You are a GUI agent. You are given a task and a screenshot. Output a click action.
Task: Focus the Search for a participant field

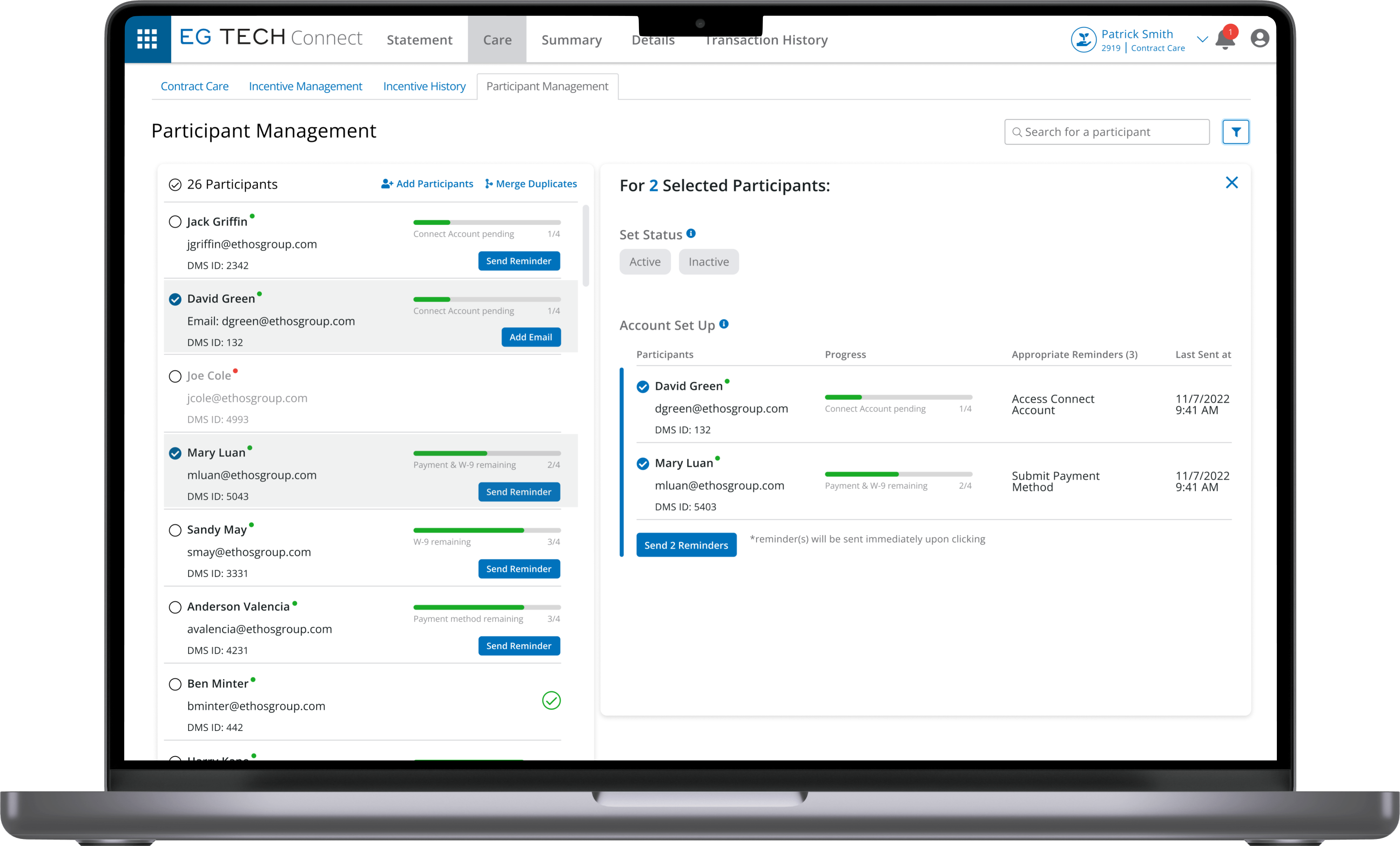pos(1107,132)
